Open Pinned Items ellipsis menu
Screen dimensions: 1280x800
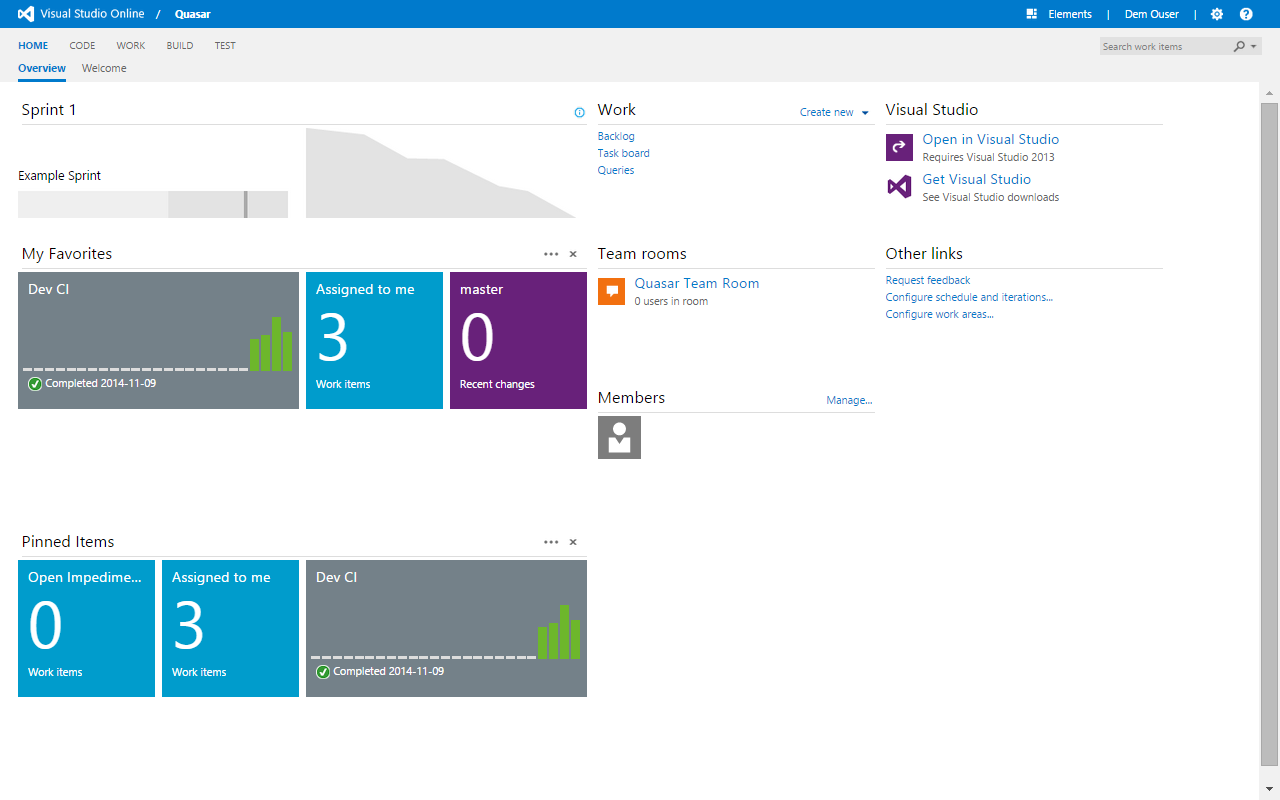551,542
